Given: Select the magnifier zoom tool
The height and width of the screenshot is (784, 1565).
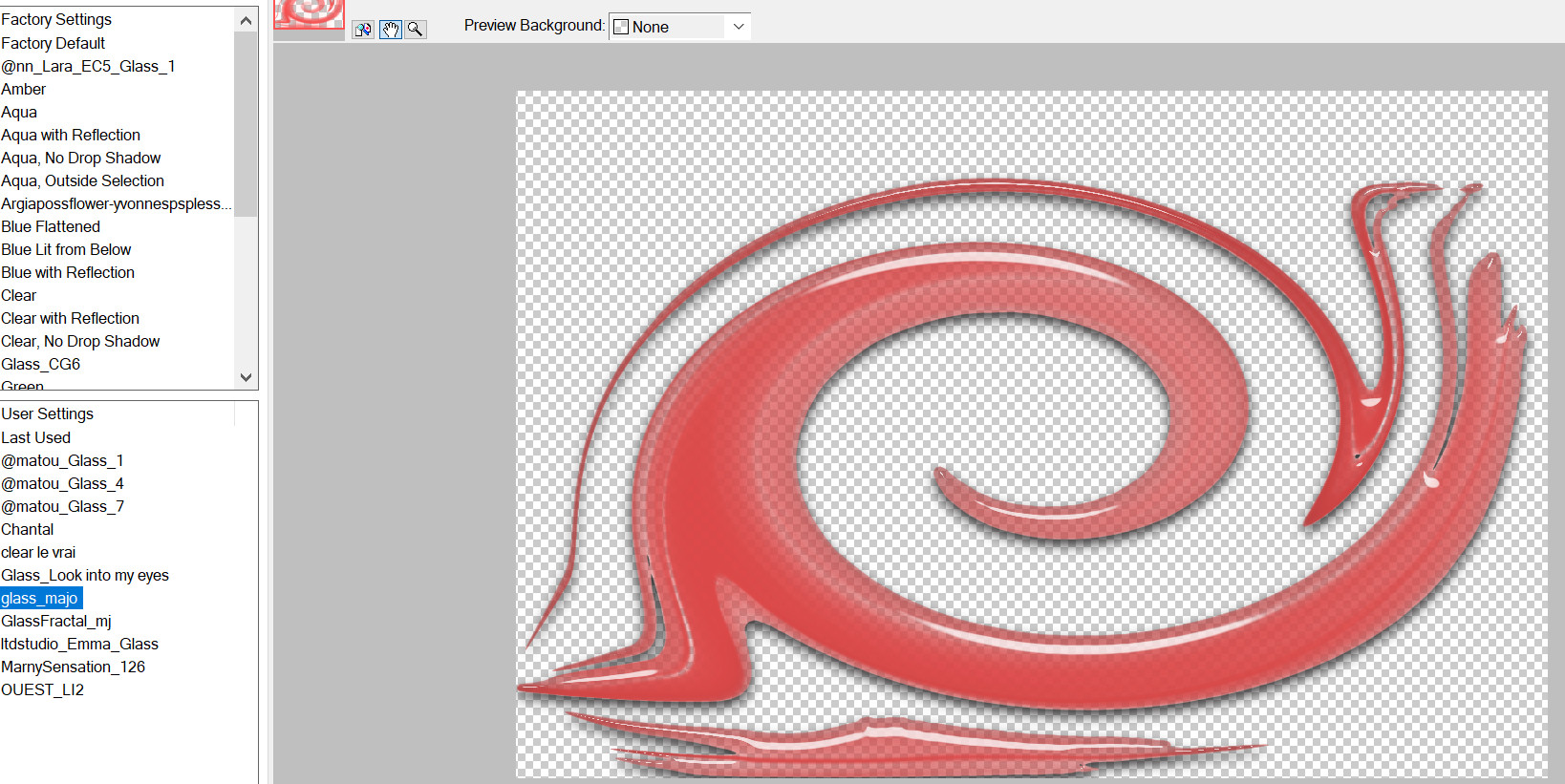Looking at the screenshot, I should (416, 30).
